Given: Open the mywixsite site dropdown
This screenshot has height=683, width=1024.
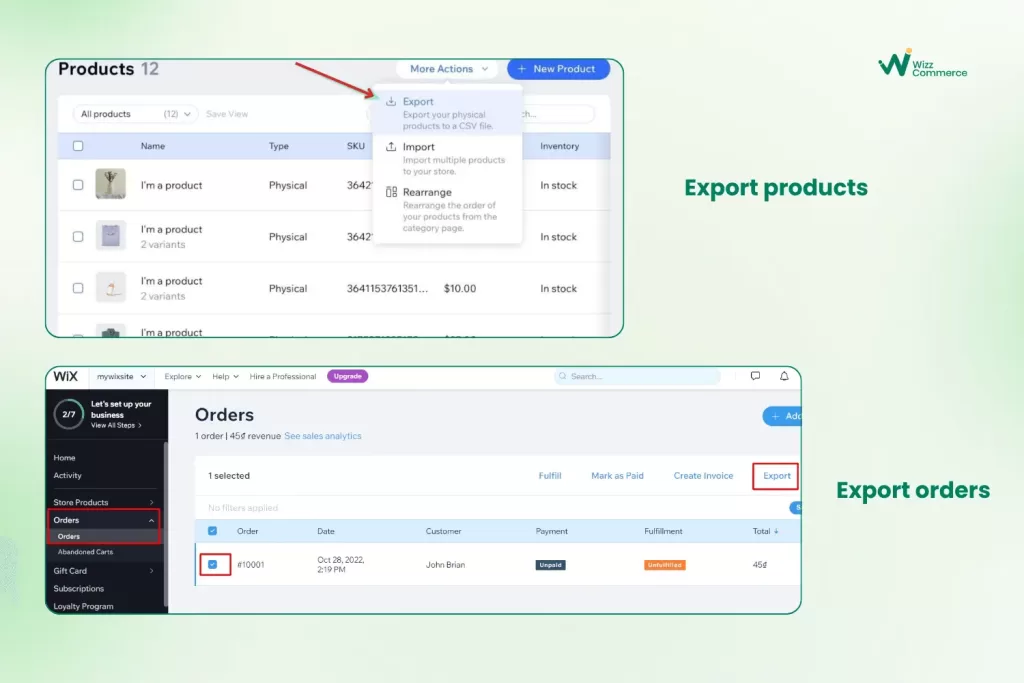Looking at the screenshot, I should point(121,376).
